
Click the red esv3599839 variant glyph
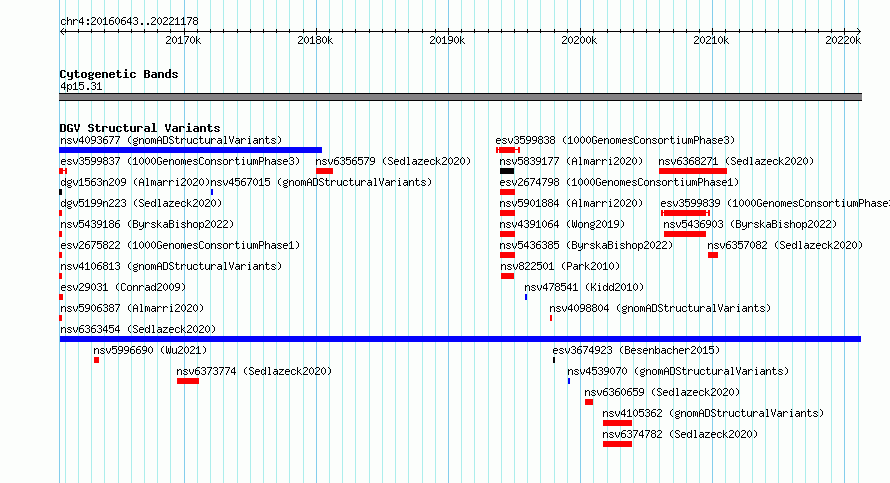tap(686, 213)
